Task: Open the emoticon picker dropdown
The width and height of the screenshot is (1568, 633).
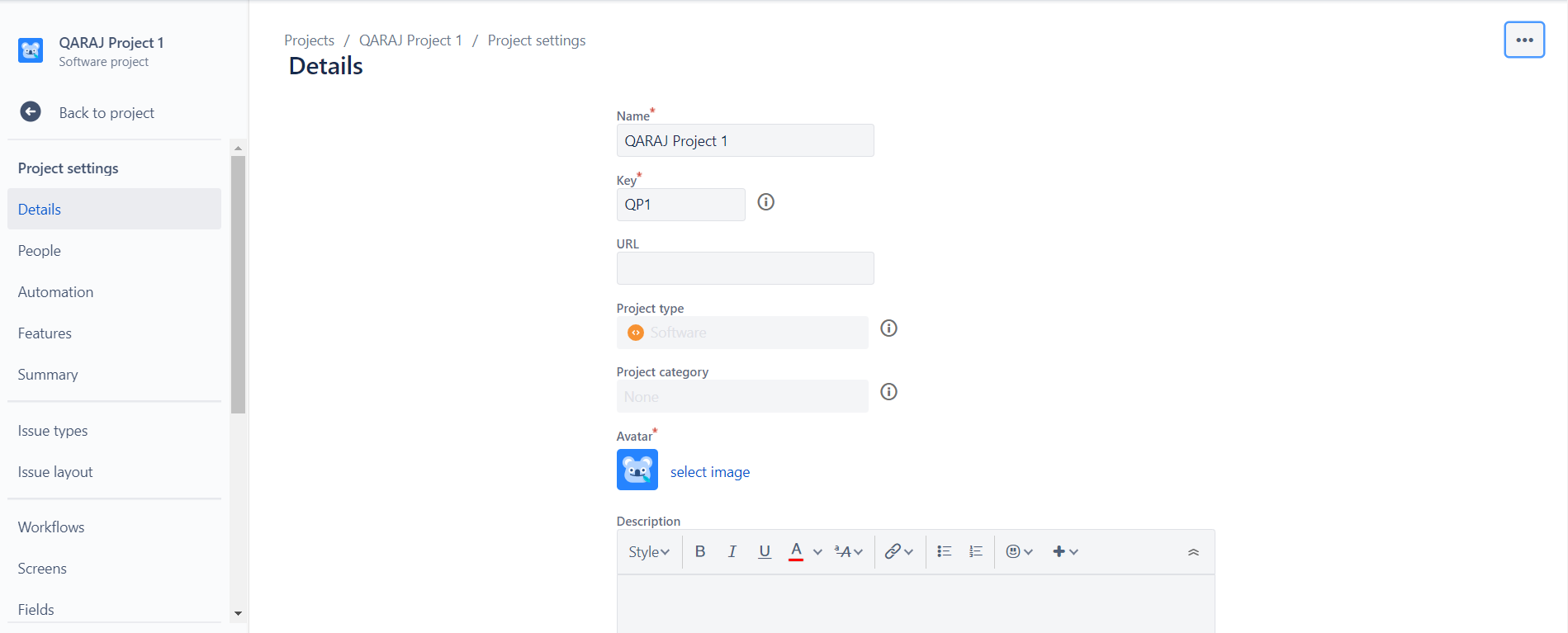Action: 1020,551
